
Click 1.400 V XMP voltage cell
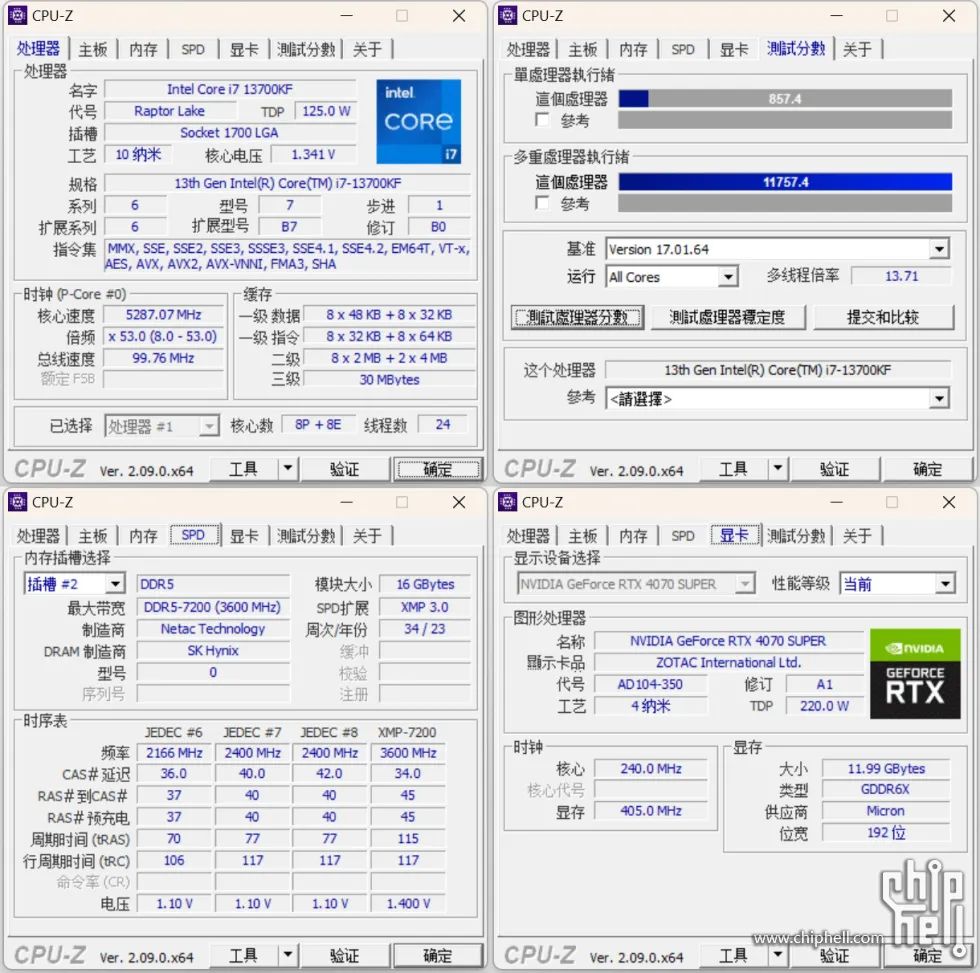click(408, 904)
